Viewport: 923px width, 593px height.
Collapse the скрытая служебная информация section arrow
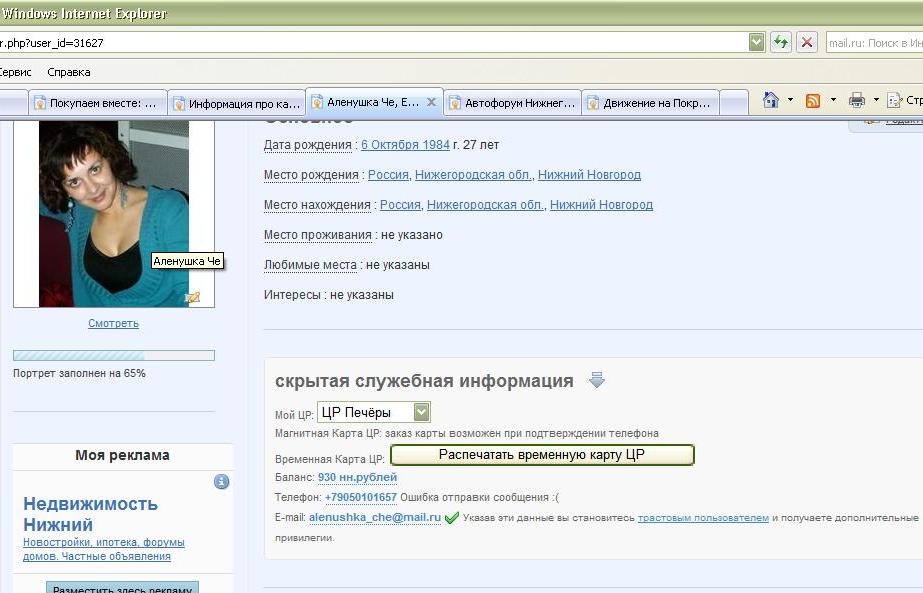click(x=596, y=380)
